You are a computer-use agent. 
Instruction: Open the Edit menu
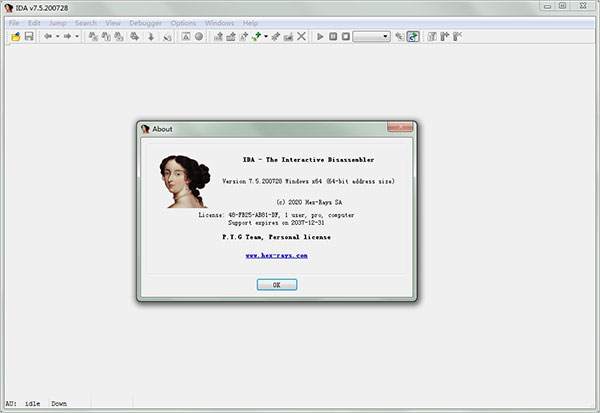[x=34, y=23]
